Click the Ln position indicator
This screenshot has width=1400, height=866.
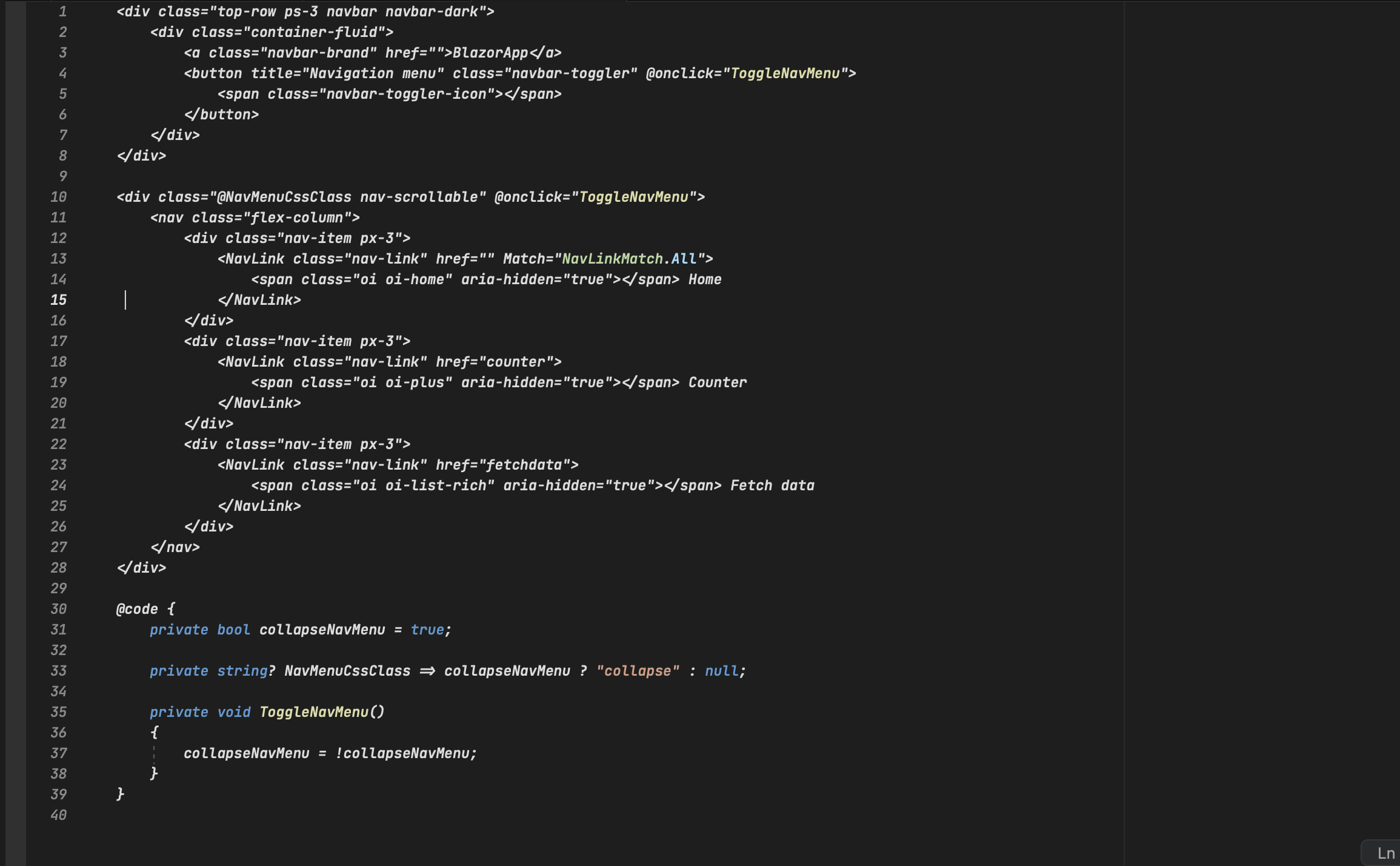click(x=1385, y=853)
